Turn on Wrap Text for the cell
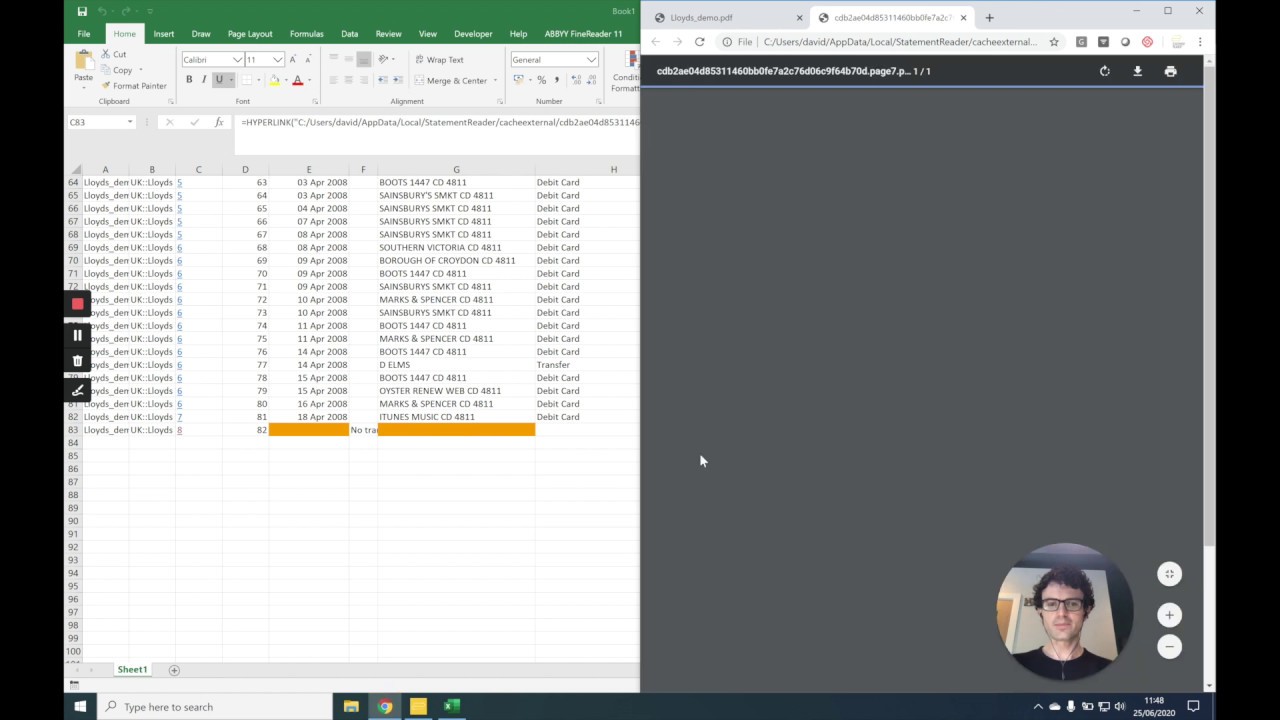 [x=440, y=60]
